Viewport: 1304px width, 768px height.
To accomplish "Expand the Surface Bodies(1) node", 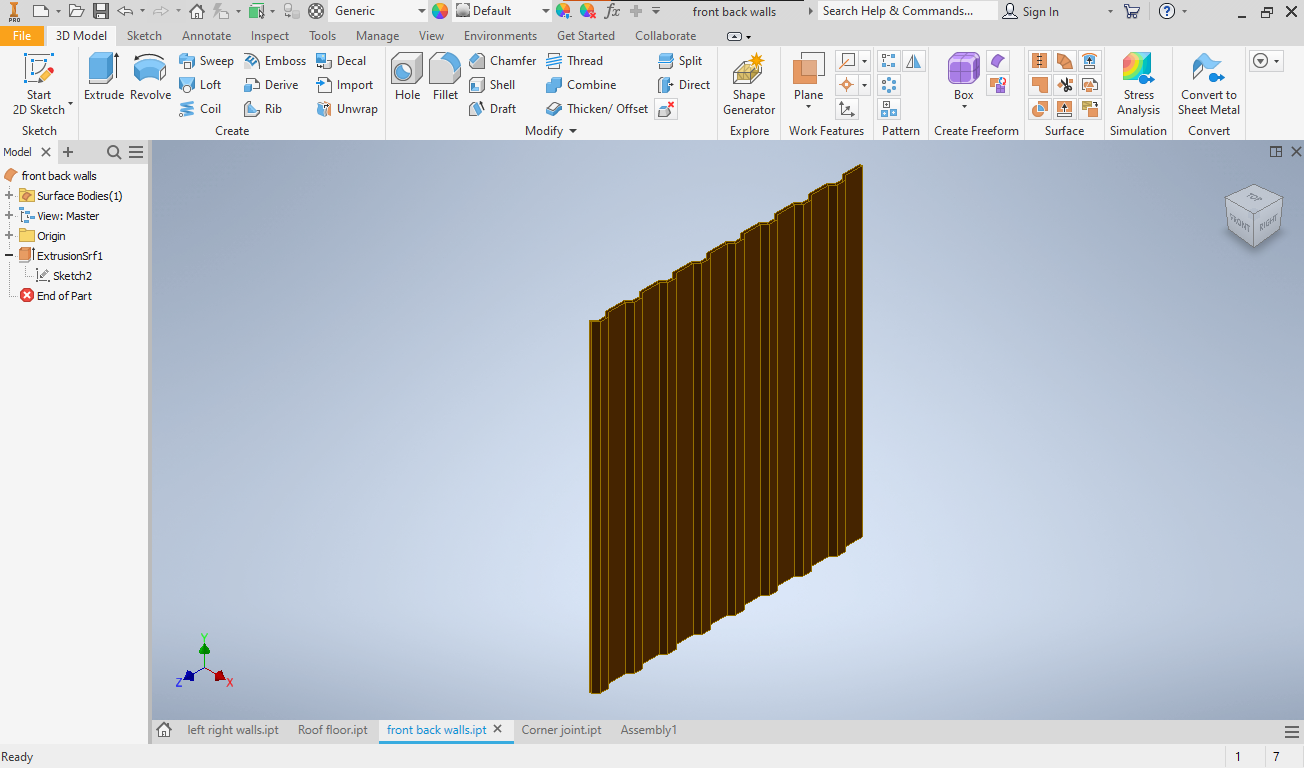I will click(9, 196).
